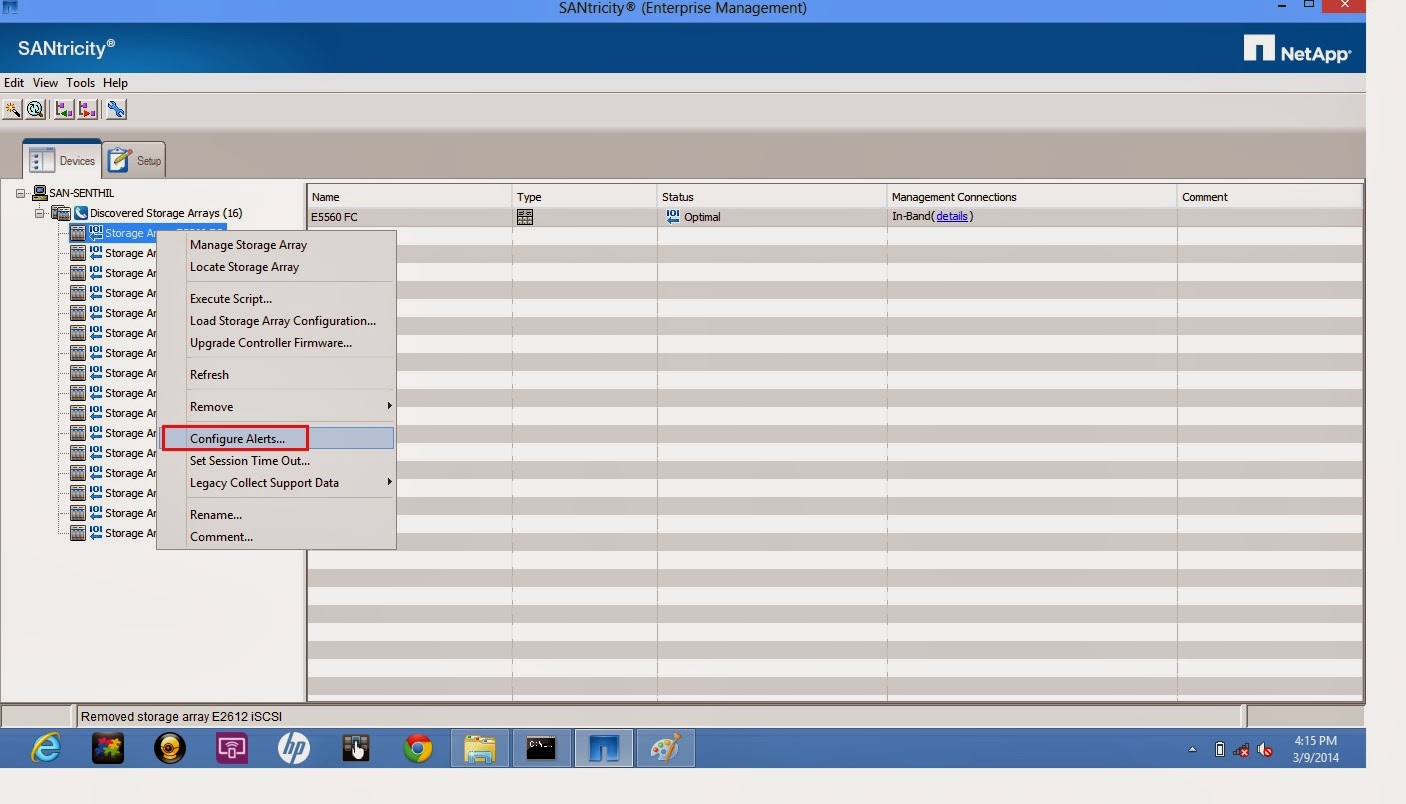Open Internet Explorer from the taskbar
Image resolution: width=1406 pixels, height=804 pixels.
tap(46, 748)
